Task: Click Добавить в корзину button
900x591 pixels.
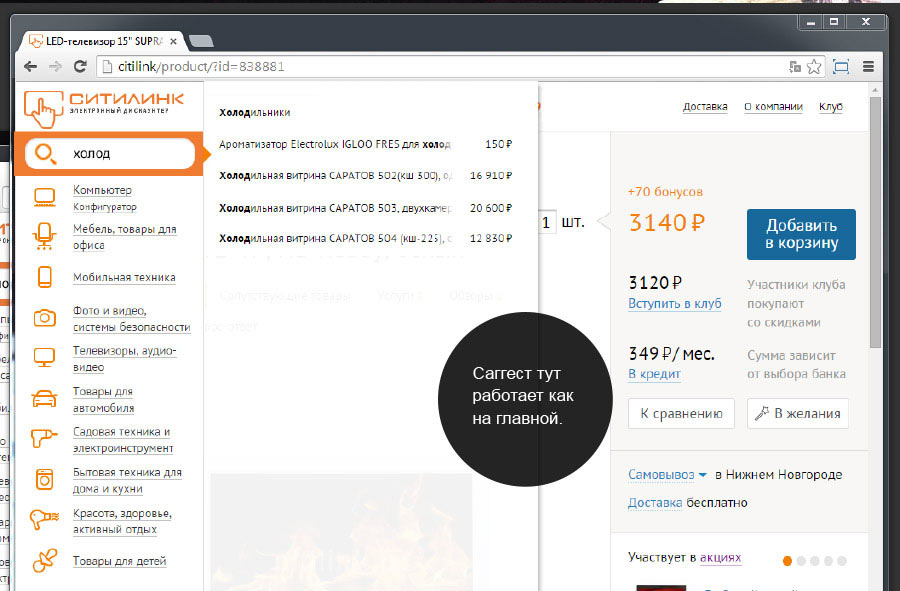Action: pyautogui.click(x=801, y=235)
